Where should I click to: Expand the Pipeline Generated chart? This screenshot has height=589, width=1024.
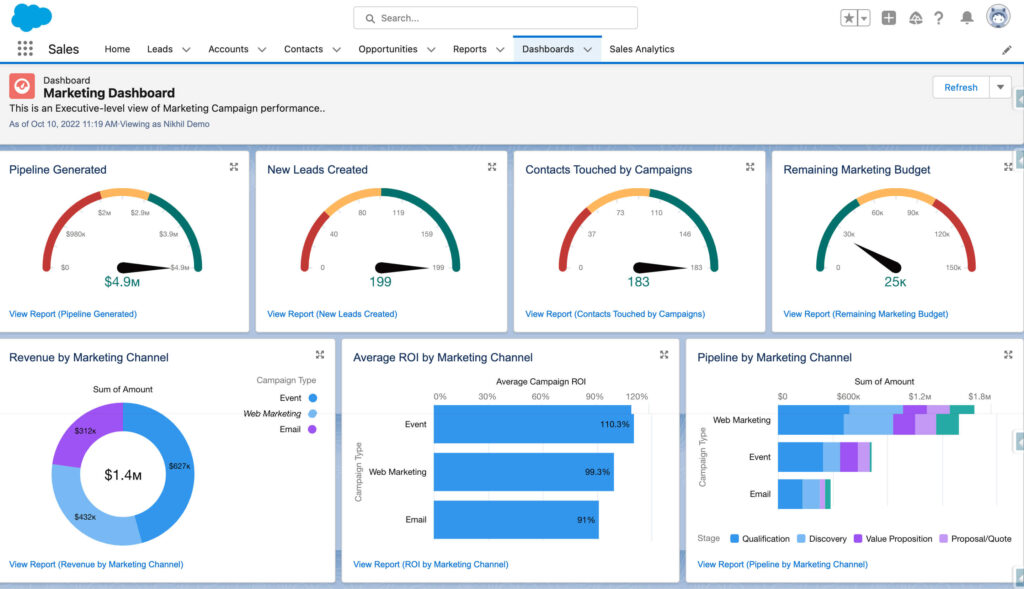click(234, 168)
